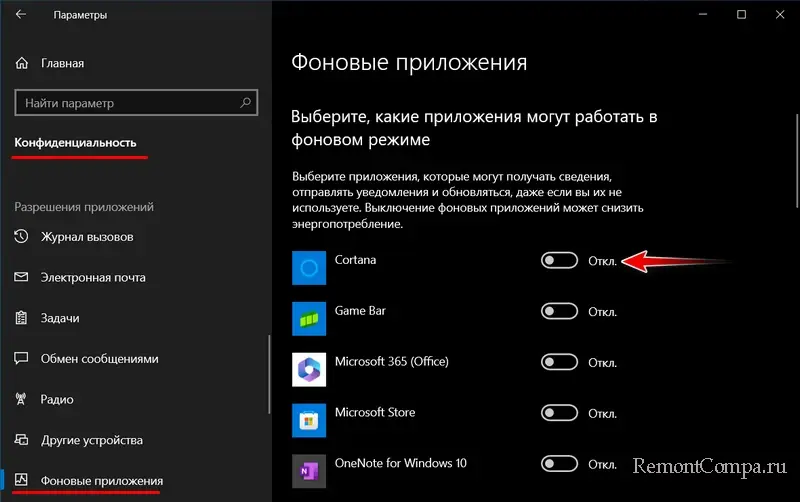Click the Cortana app name
This screenshot has height=502, width=800.
(355, 260)
